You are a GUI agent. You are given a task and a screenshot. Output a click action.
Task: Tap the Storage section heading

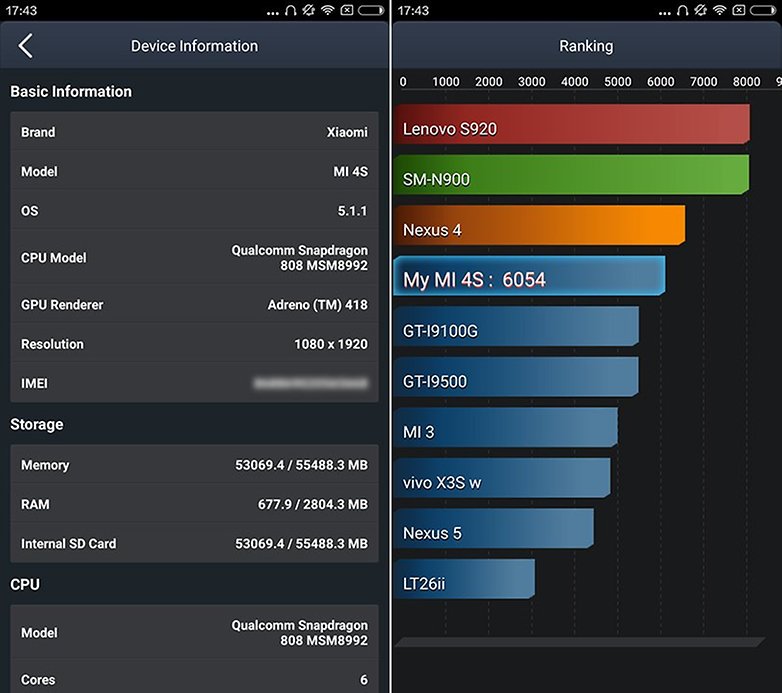(x=36, y=424)
